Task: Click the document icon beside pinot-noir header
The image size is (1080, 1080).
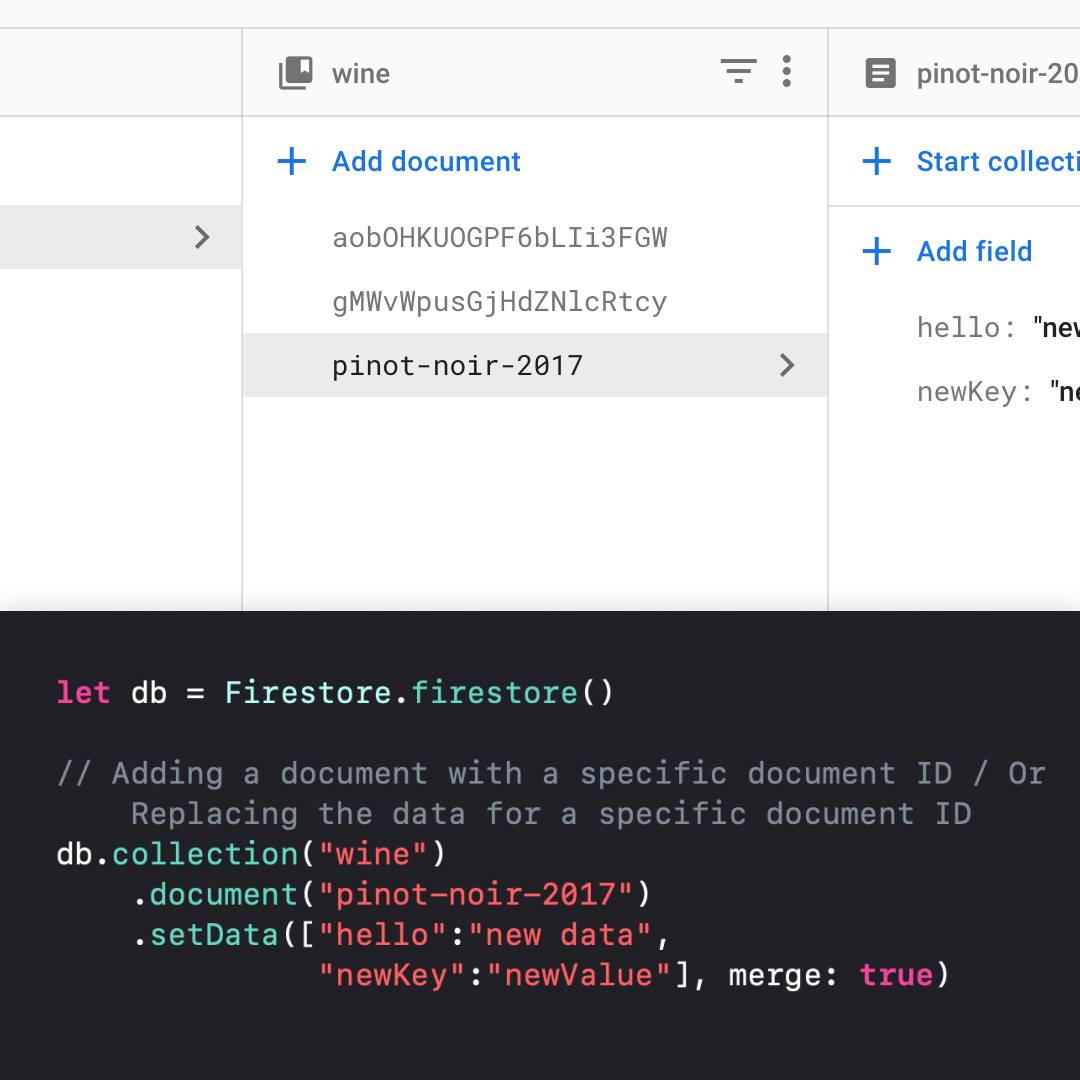Action: click(880, 73)
